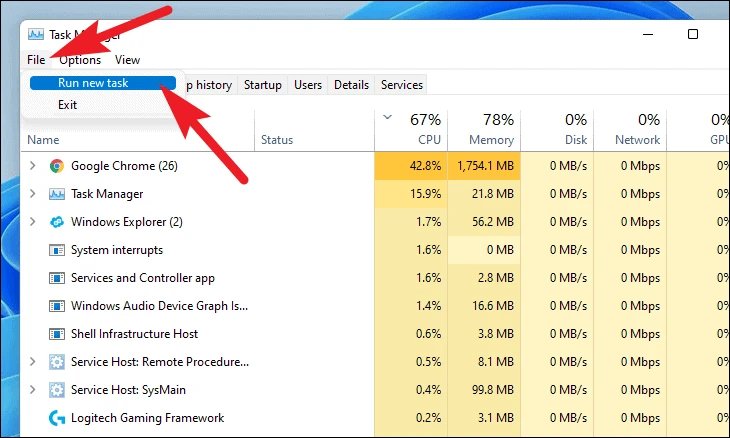
Task: Click the Google Chrome process icon
Action: (x=57, y=166)
